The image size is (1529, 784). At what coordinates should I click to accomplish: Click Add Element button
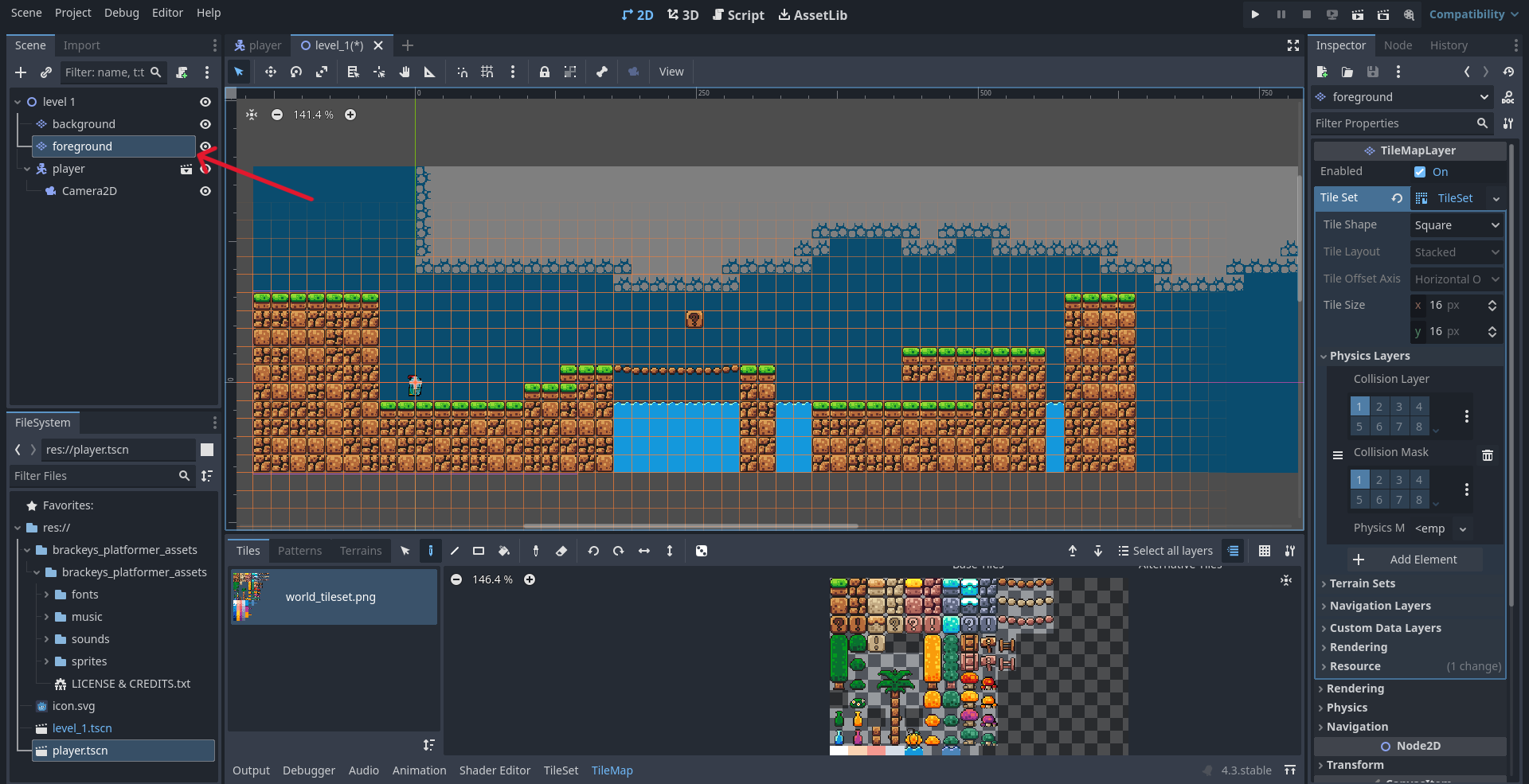coord(1414,560)
